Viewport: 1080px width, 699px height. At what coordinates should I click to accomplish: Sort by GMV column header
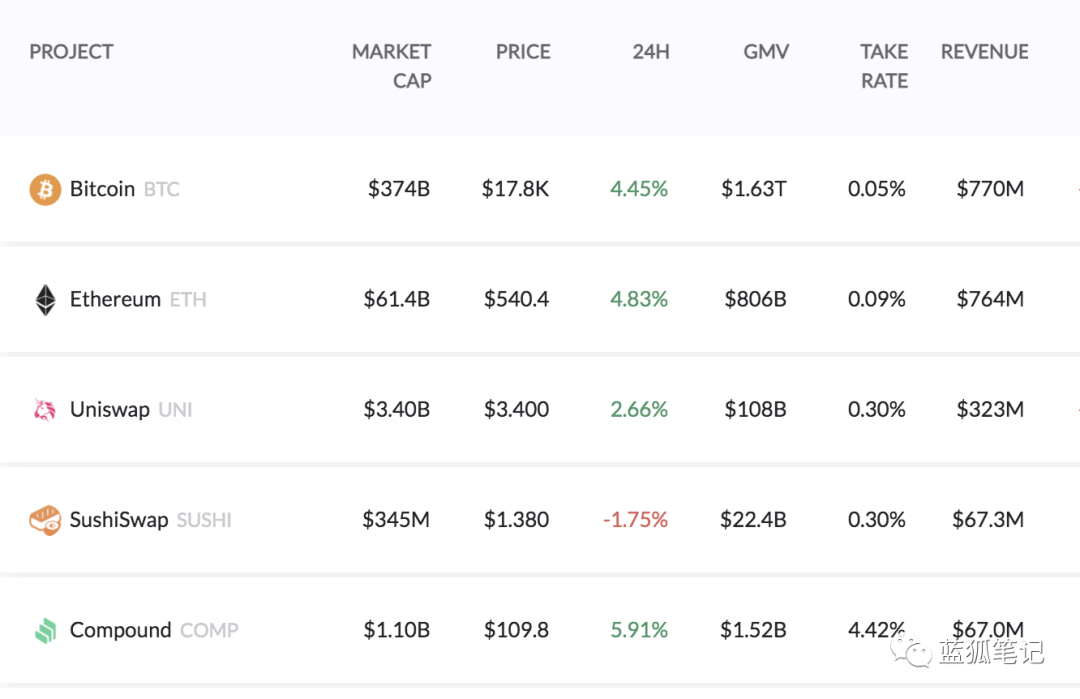(766, 52)
